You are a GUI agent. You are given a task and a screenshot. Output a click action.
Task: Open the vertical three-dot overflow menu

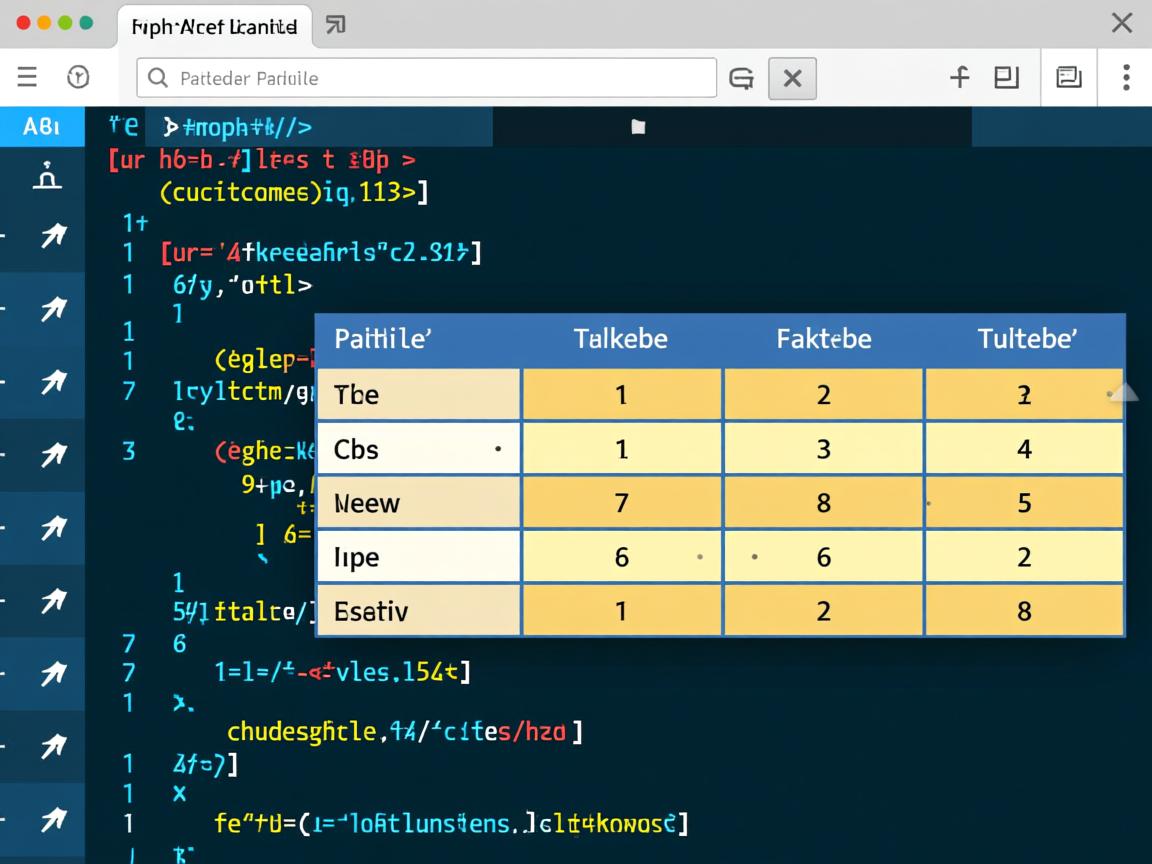(x=1126, y=77)
